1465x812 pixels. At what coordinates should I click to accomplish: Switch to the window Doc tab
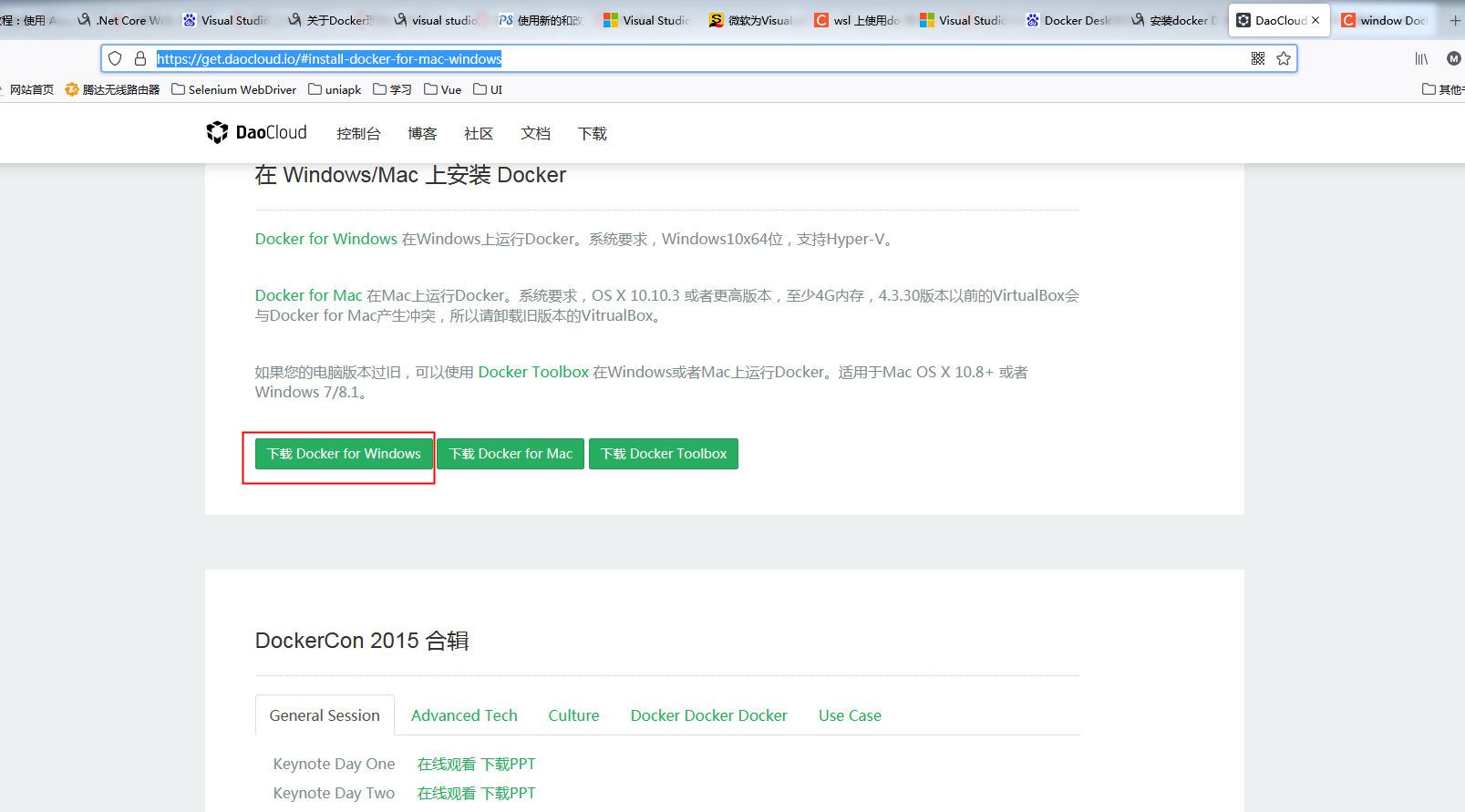(x=1385, y=20)
